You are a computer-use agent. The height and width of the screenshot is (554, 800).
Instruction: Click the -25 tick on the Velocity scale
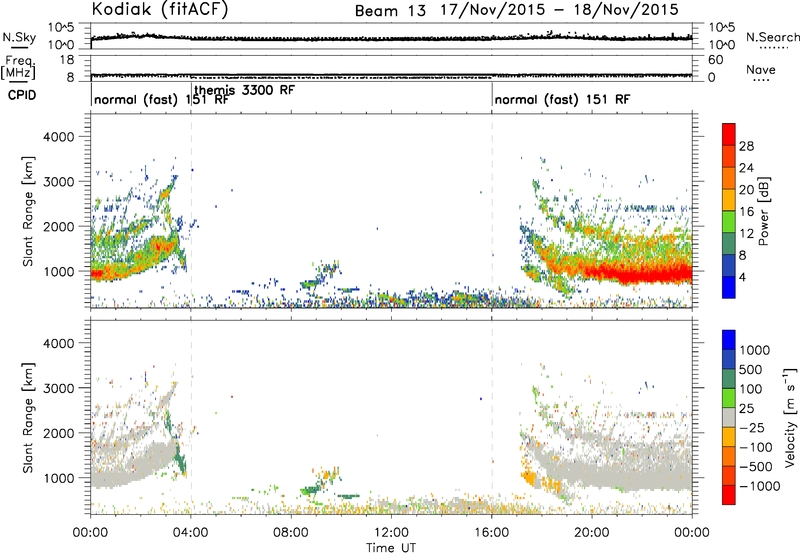pyautogui.click(x=753, y=427)
